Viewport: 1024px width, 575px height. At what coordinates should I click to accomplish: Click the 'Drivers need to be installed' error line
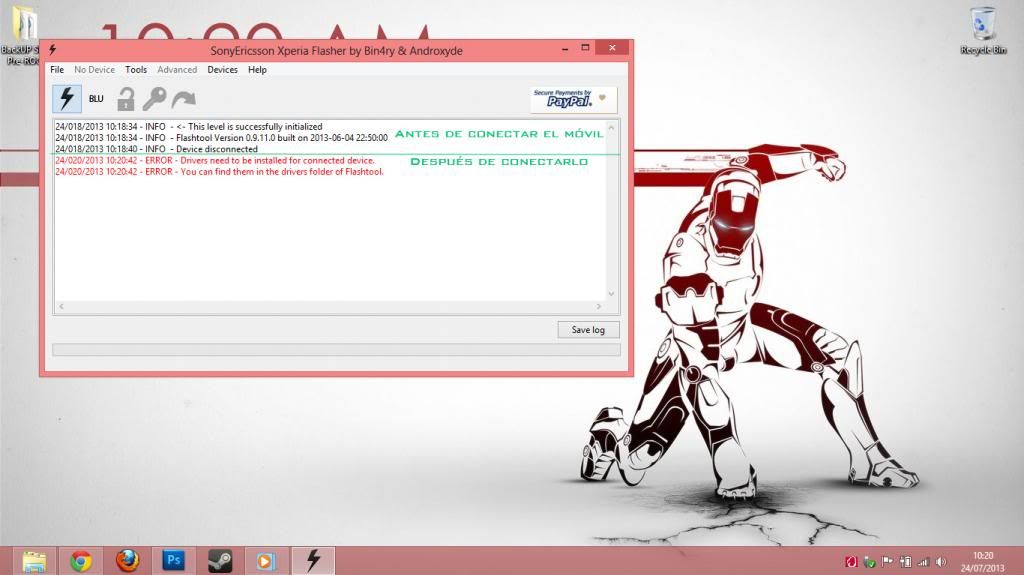(x=215, y=160)
